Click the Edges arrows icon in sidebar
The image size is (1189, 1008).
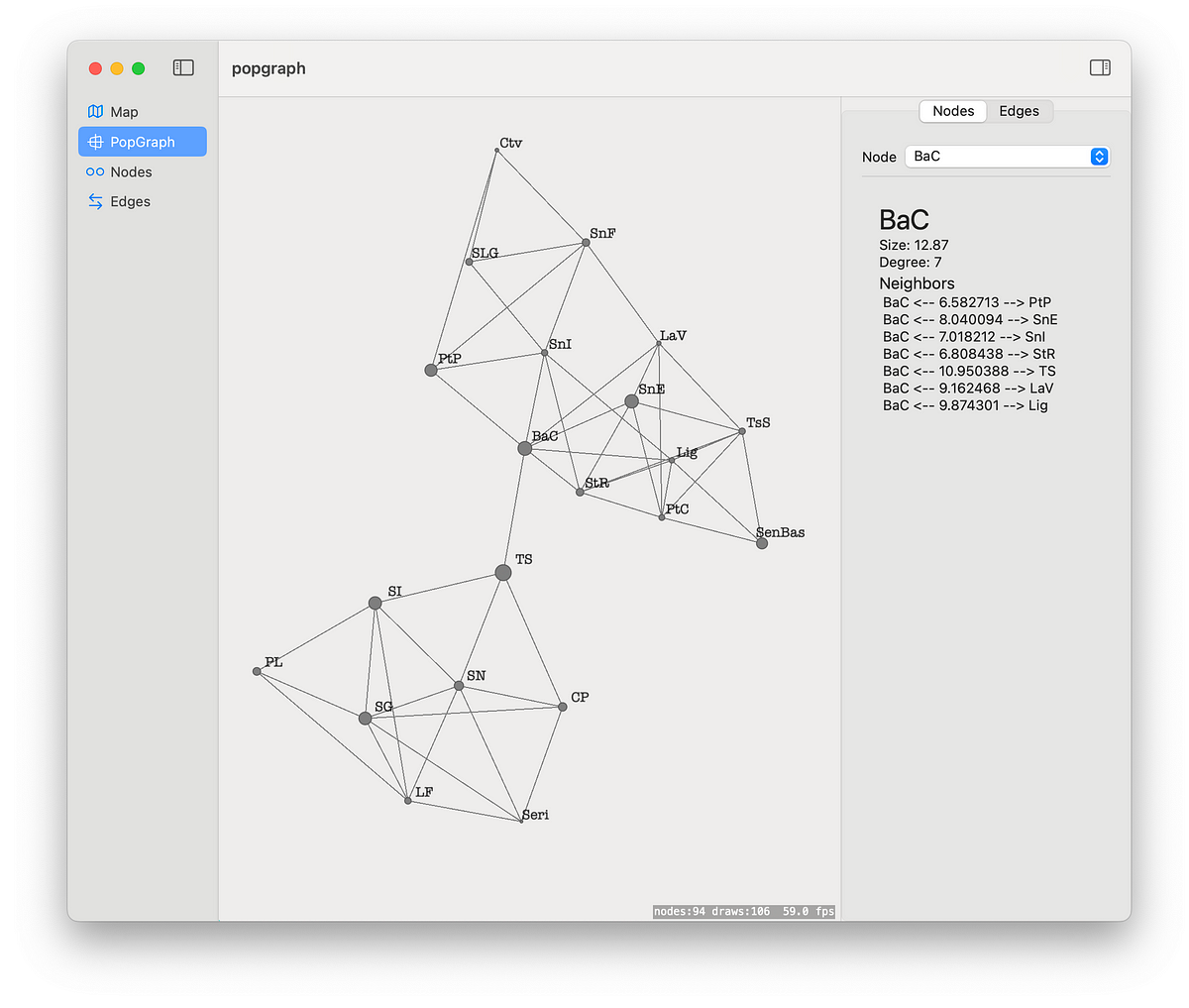(x=96, y=201)
